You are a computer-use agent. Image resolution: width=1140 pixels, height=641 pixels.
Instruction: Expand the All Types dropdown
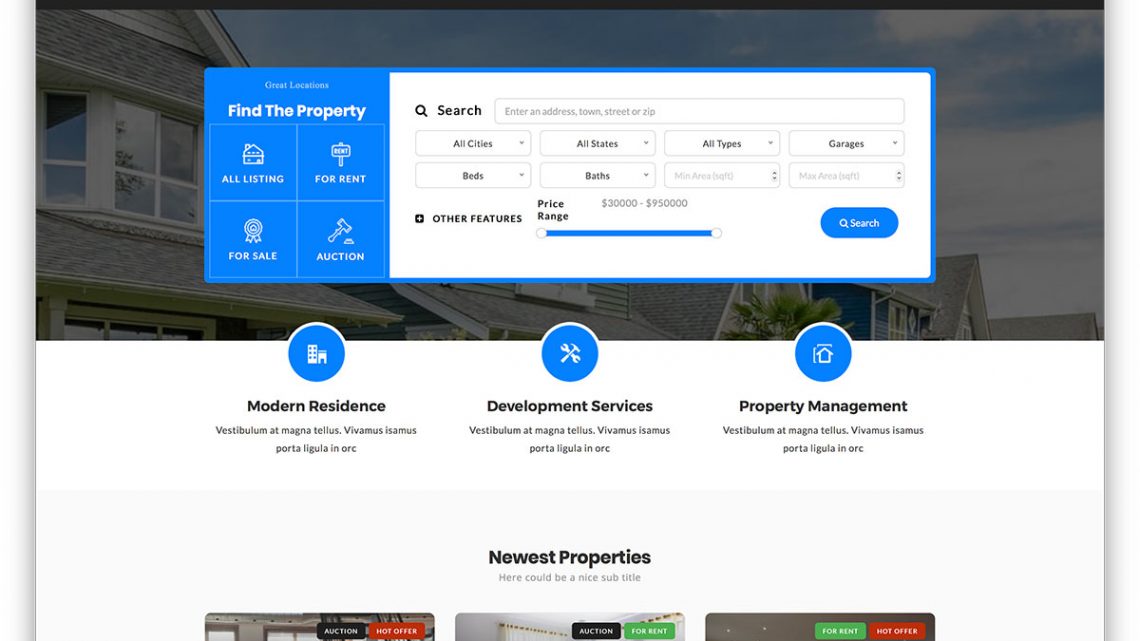(x=722, y=144)
